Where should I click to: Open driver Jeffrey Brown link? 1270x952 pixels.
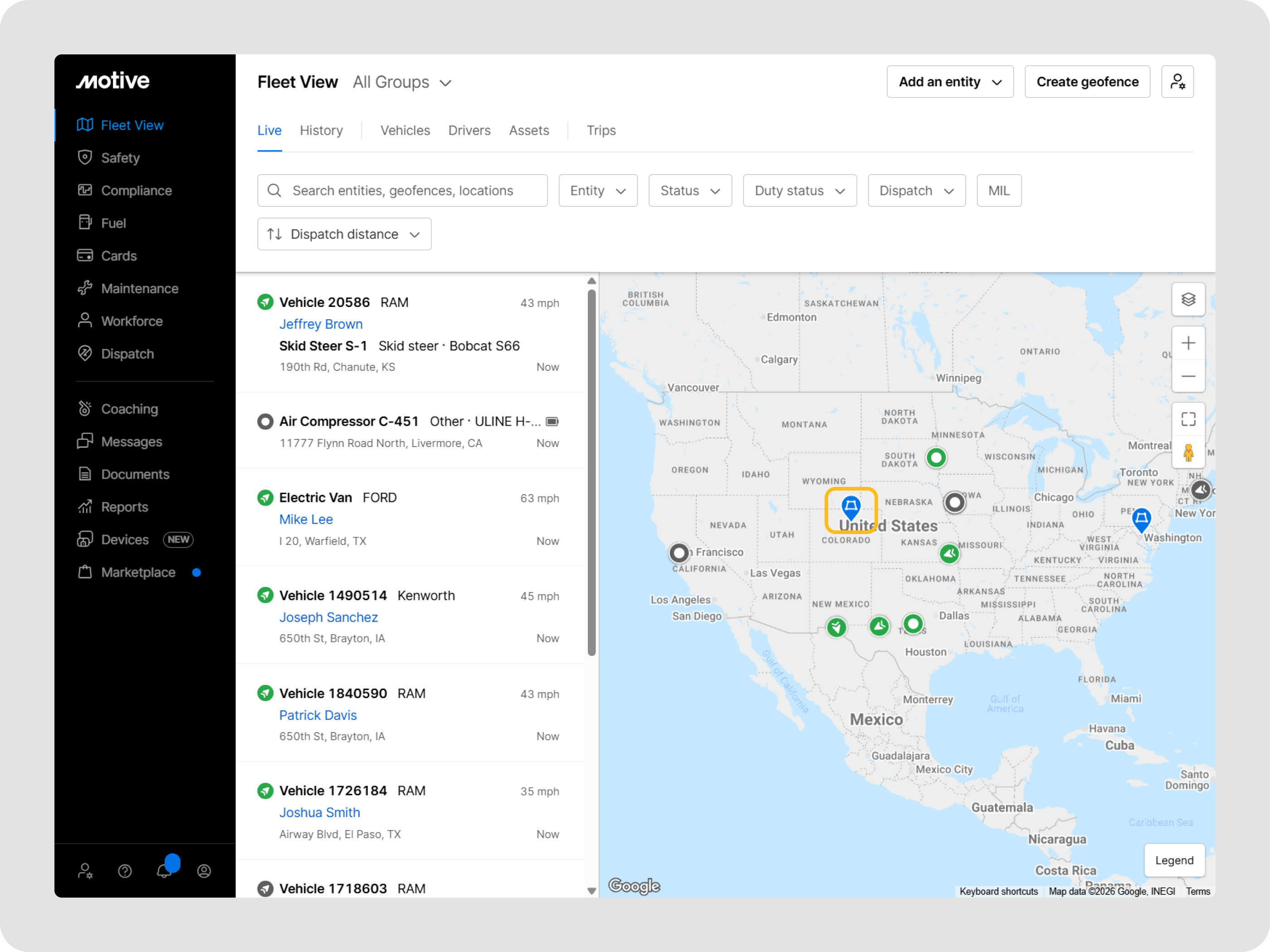point(320,324)
